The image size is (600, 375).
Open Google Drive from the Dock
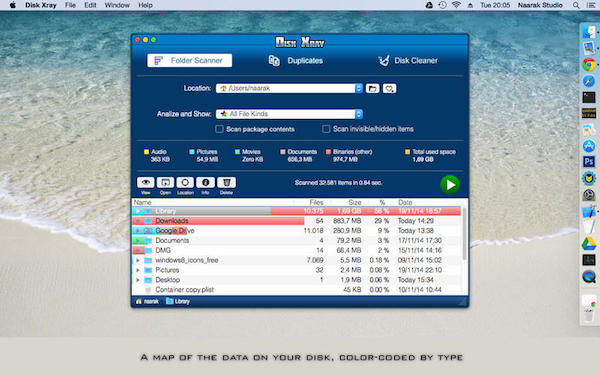[x=589, y=243]
